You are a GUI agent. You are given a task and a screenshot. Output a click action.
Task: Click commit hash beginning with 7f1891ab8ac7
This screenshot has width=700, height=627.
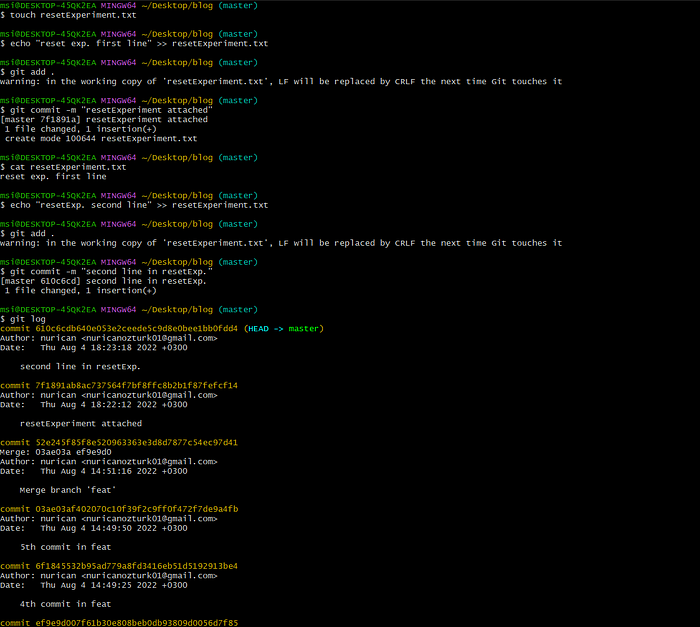point(137,385)
